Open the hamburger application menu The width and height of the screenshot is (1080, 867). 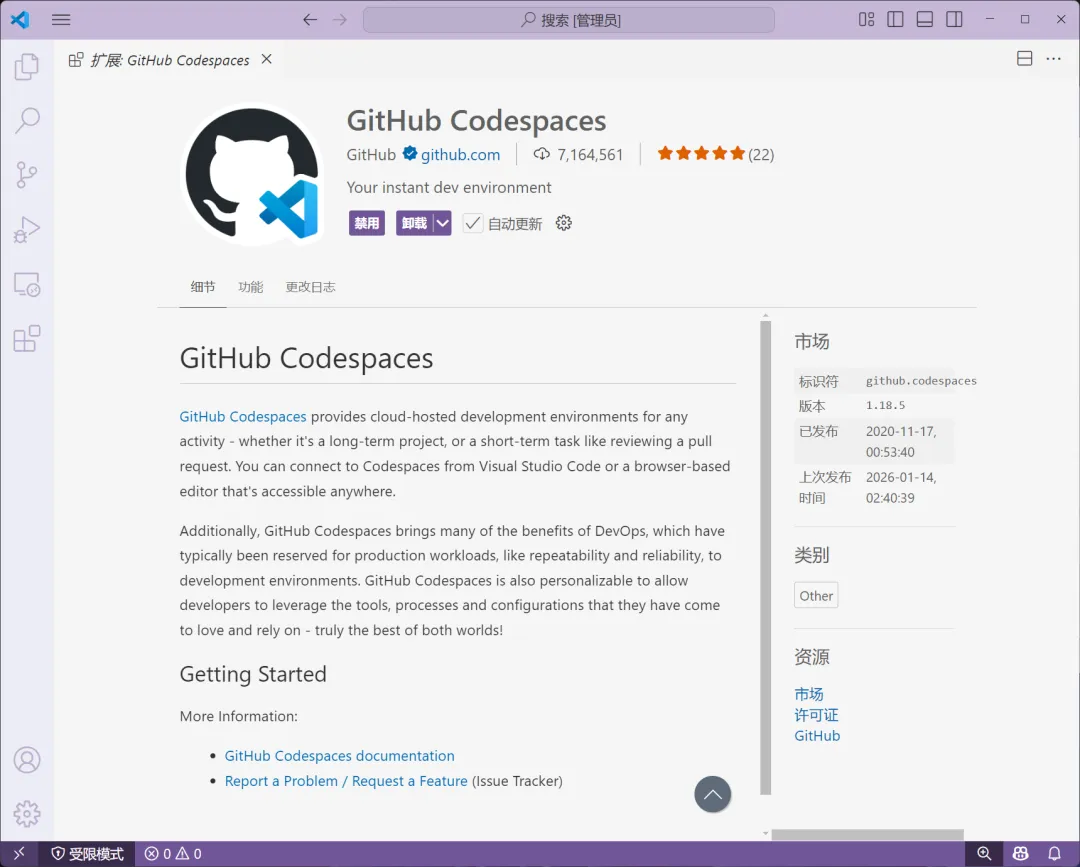[x=61, y=19]
